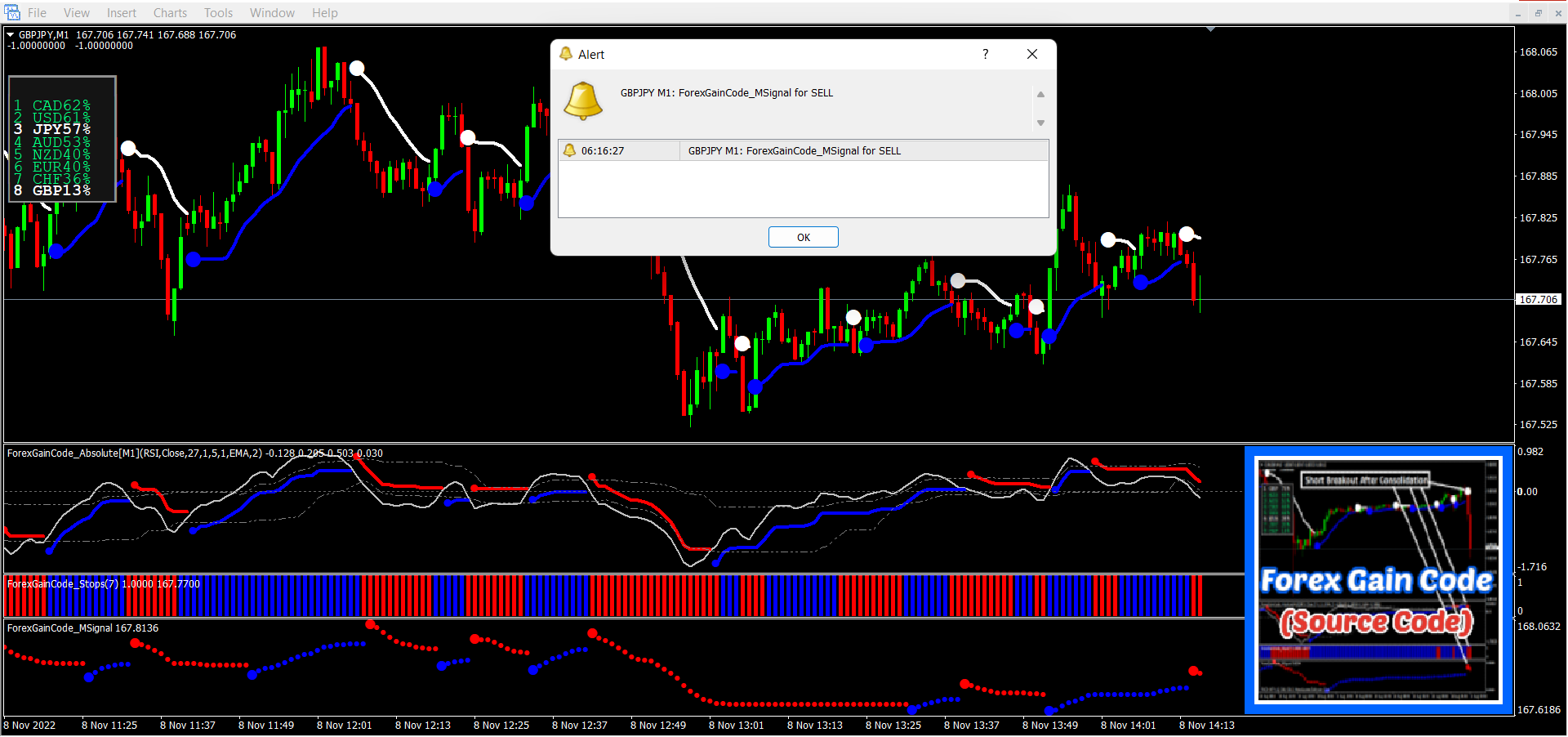Open the File menu
1568x737 pixels.
[37, 13]
